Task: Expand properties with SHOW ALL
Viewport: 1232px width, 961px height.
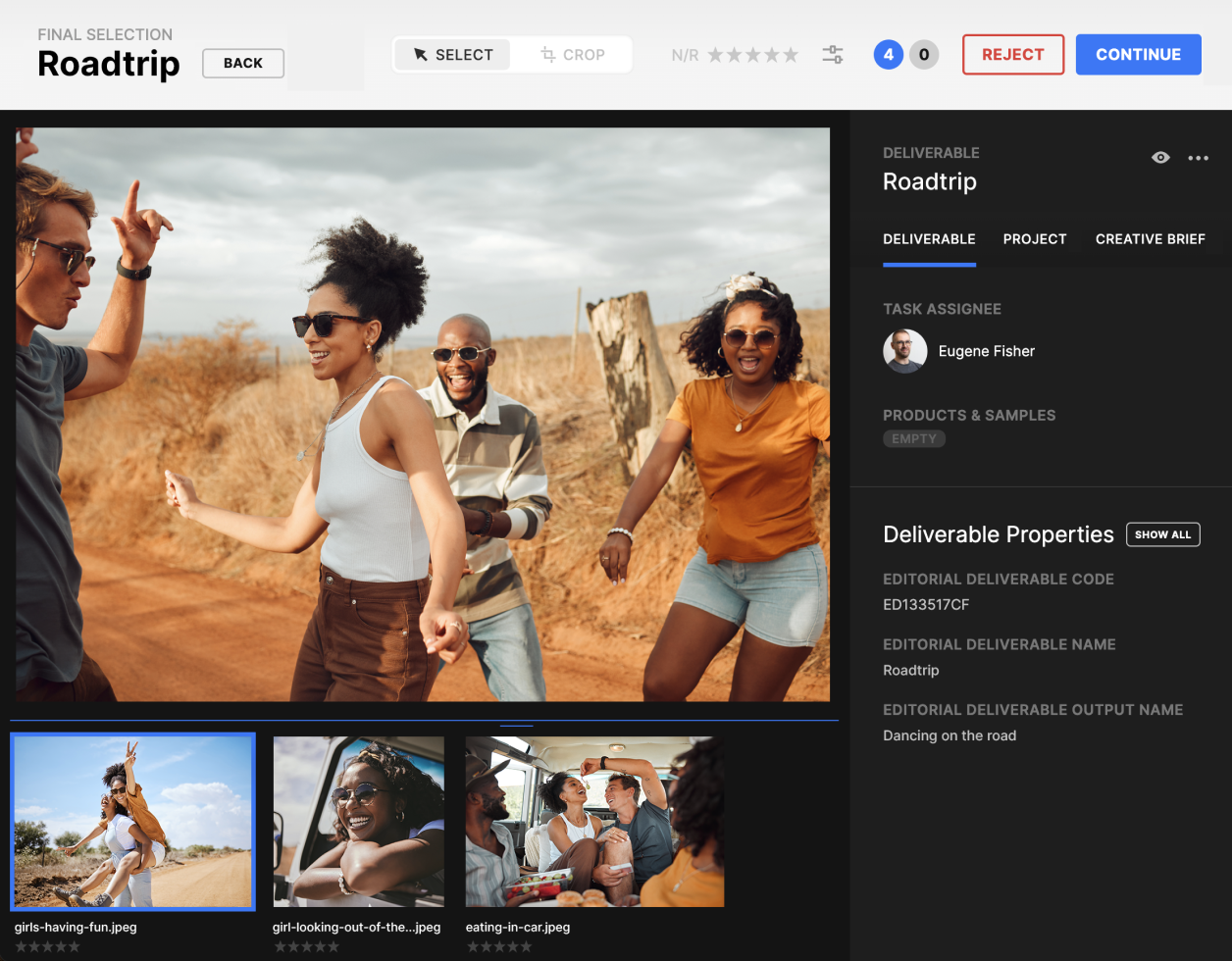Action: pyautogui.click(x=1162, y=534)
